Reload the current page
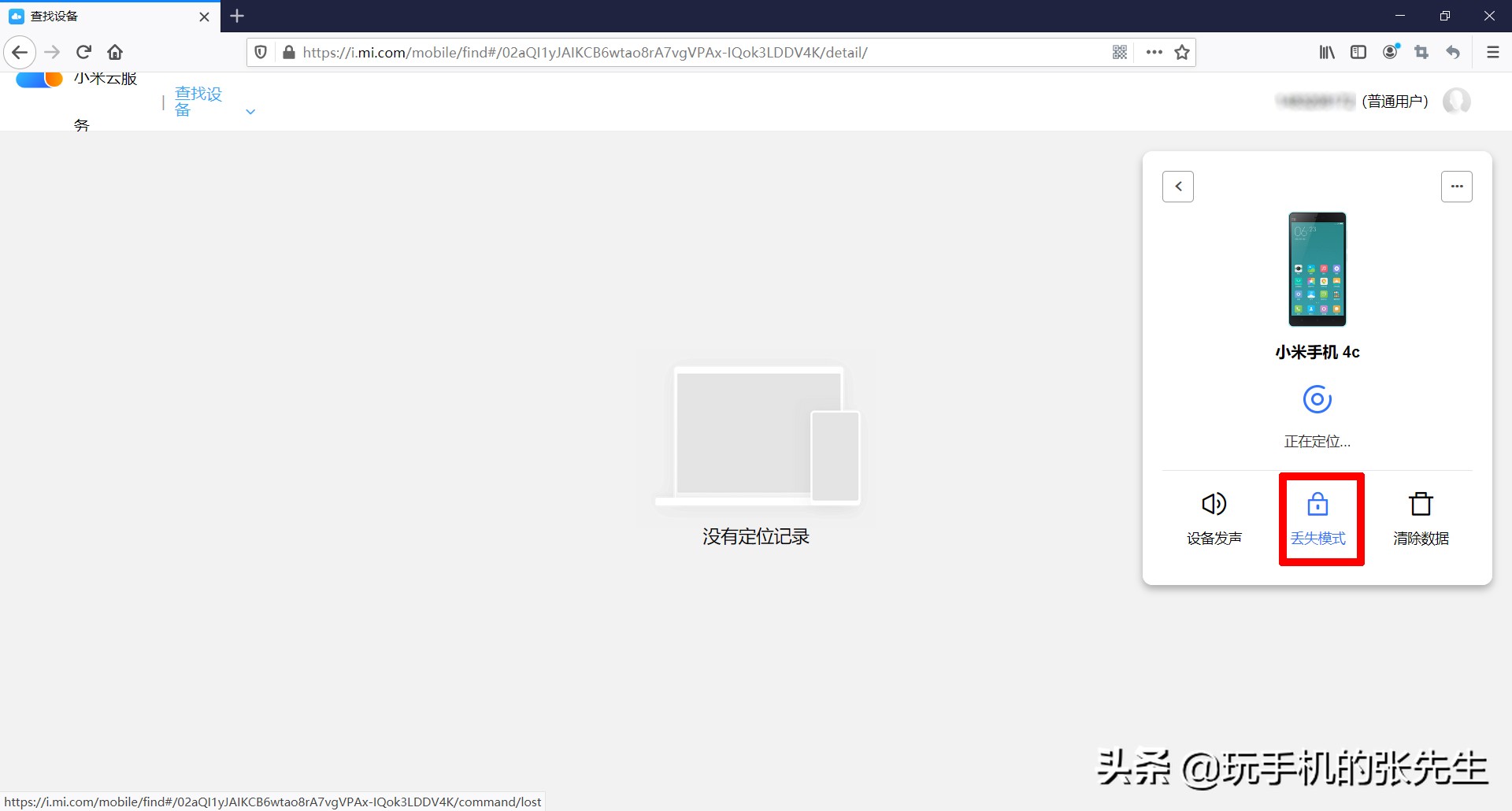 [x=83, y=53]
